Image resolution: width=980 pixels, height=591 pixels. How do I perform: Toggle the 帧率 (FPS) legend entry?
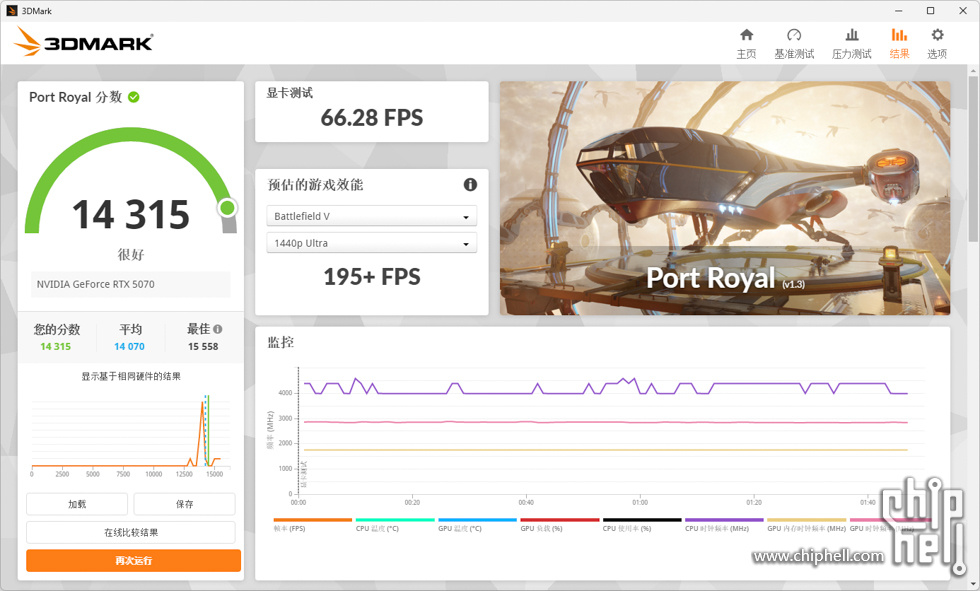click(290, 527)
